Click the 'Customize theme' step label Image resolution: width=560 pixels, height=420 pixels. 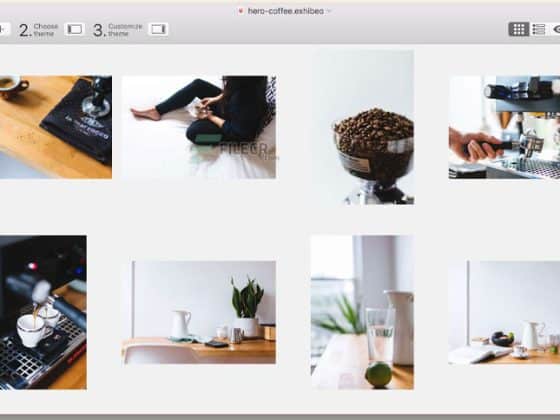coord(125,30)
